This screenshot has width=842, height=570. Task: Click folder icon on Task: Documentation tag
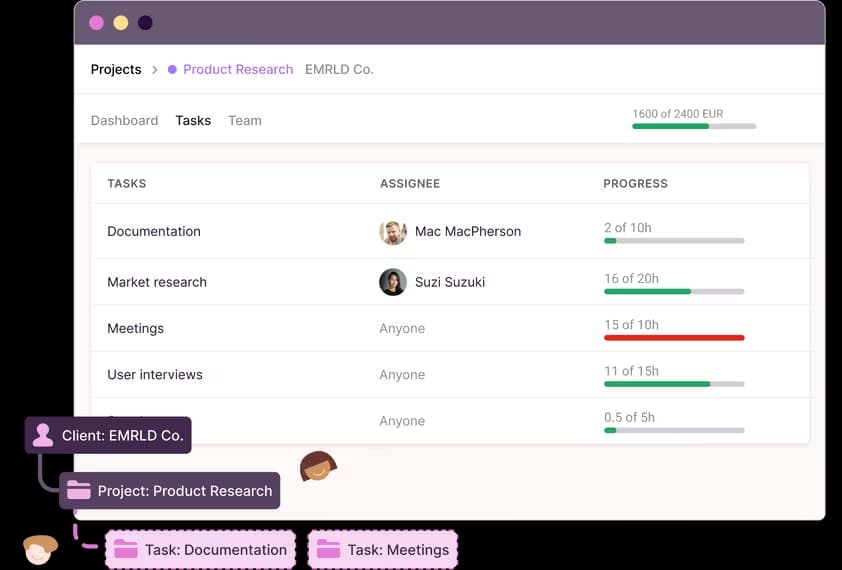coord(125,549)
